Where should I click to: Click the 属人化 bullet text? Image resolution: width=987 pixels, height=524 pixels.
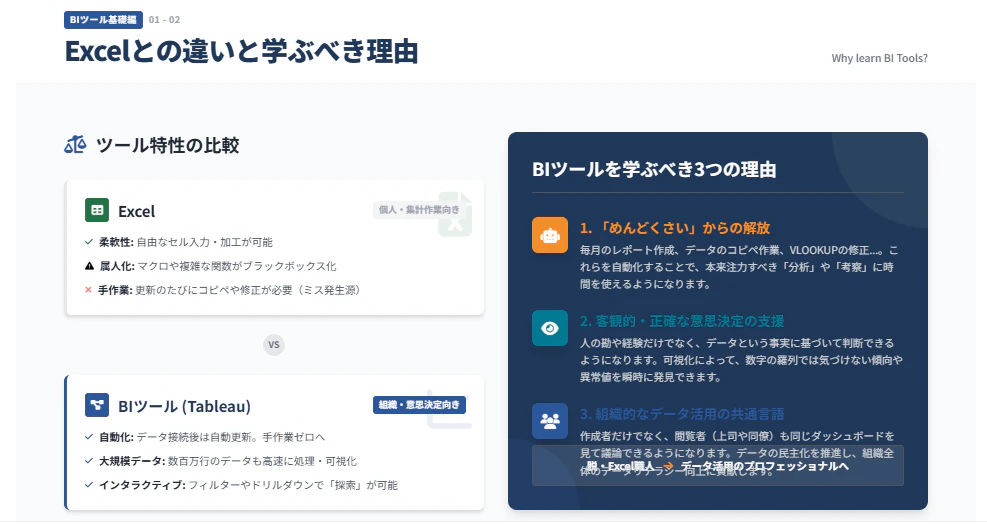[218, 266]
